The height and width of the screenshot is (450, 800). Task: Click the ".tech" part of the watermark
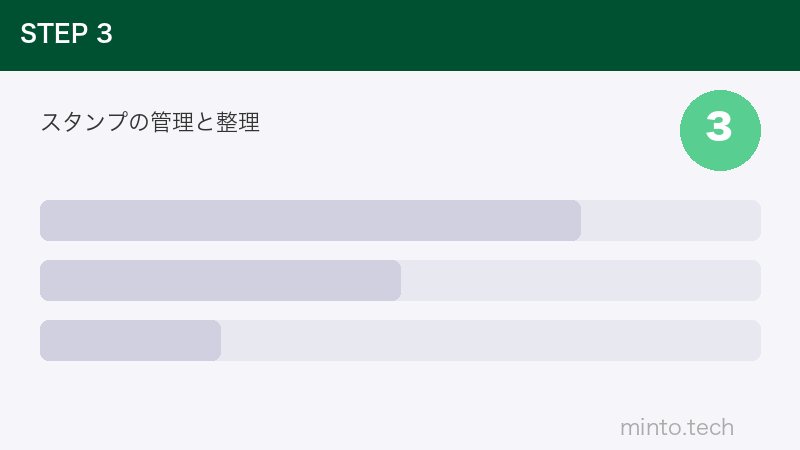point(712,428)
